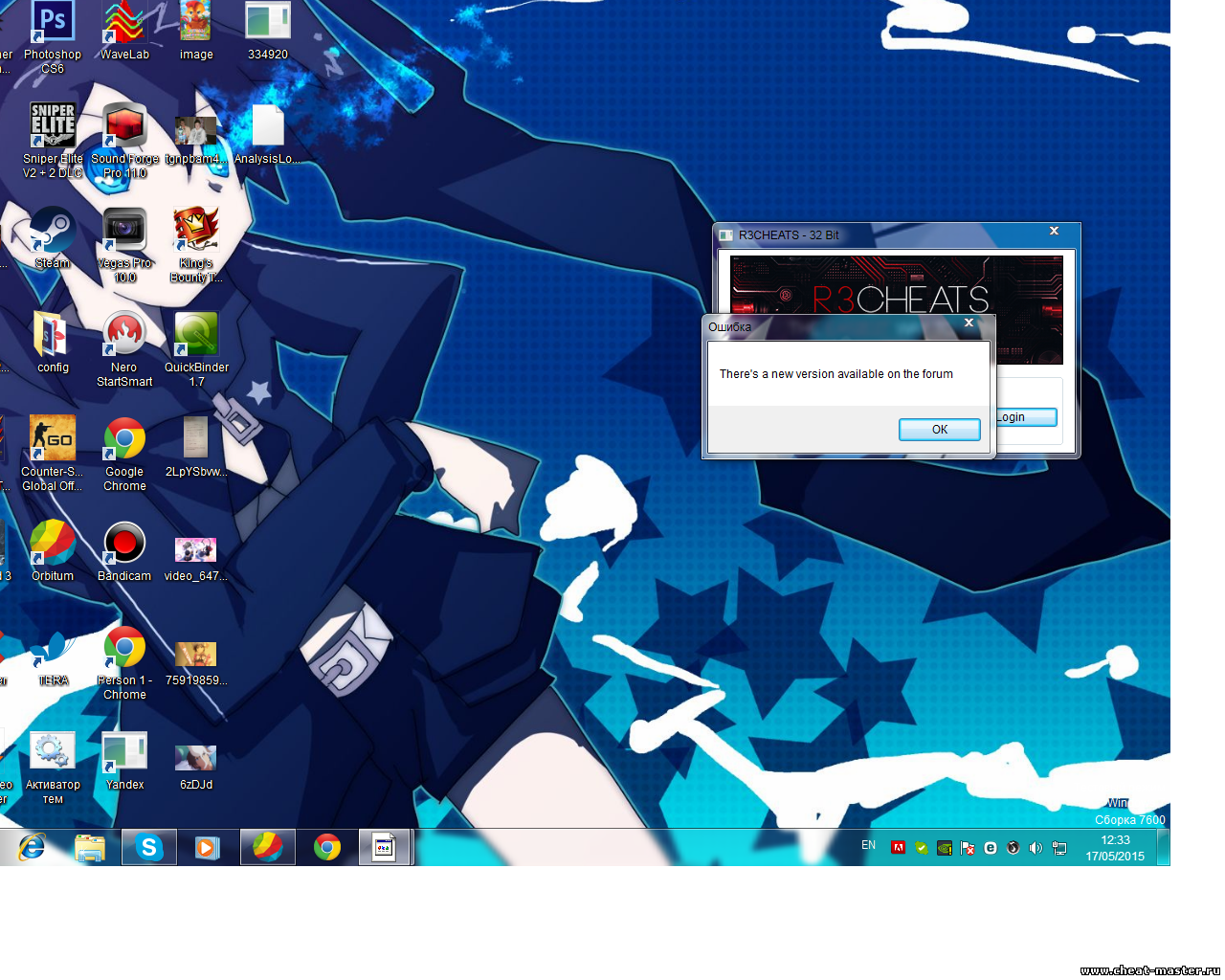Open Person 1 - Chrome shortcut
This screenshot has height=980, width=1225.
[124, 662]
